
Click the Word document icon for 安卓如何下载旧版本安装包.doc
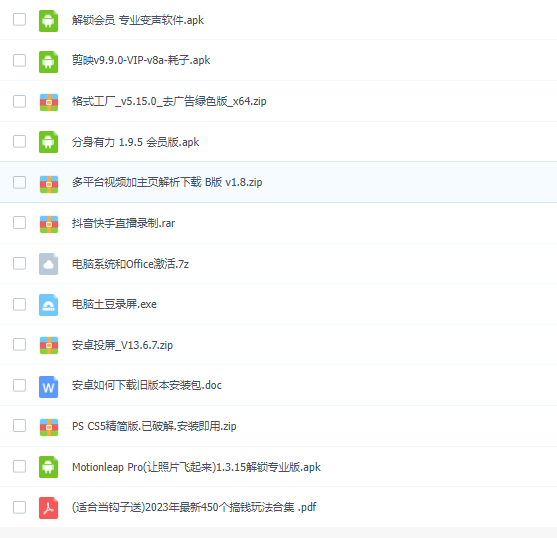48,387
